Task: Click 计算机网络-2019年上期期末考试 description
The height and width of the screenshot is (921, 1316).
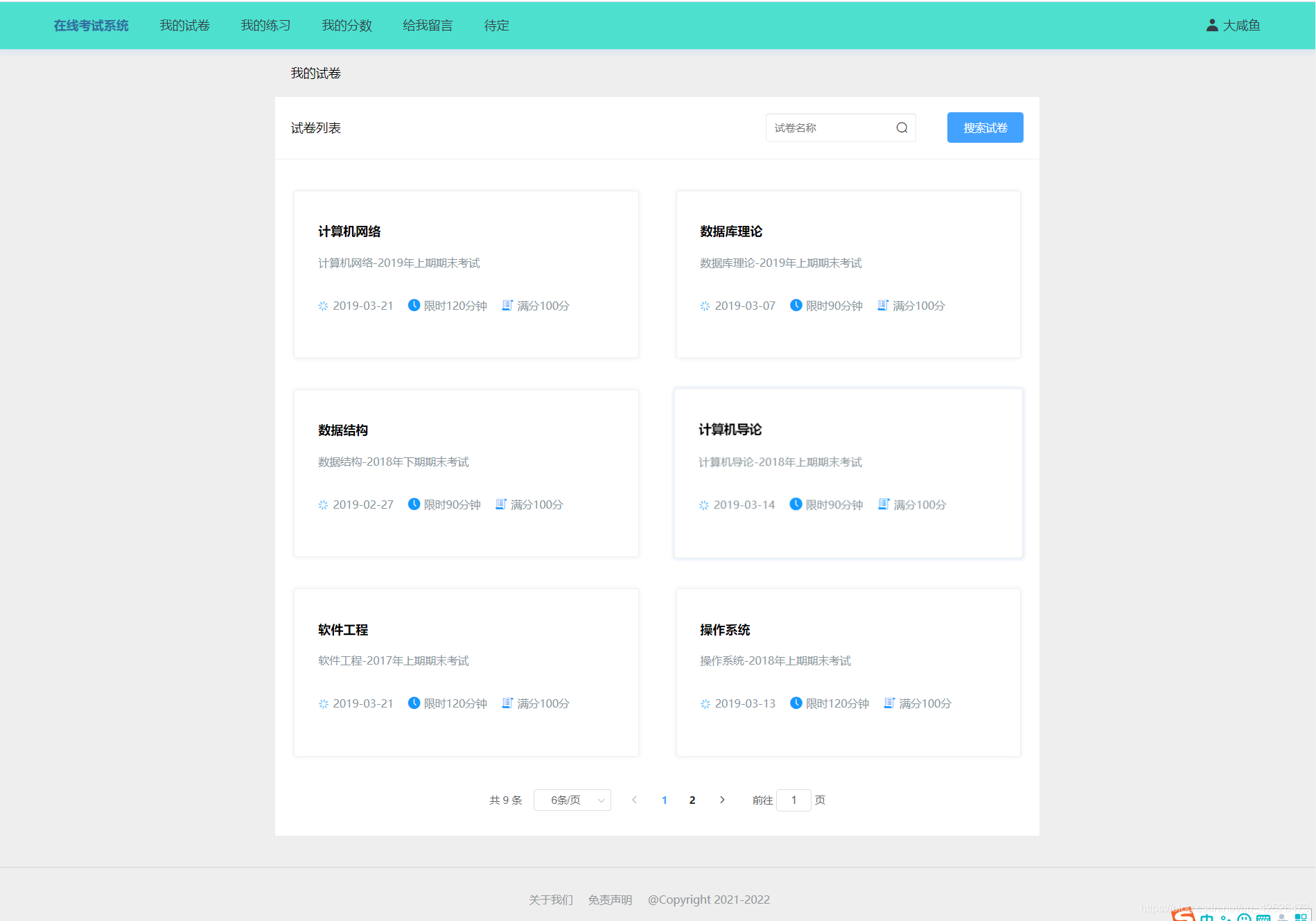Action: click(x=399, y=263)
